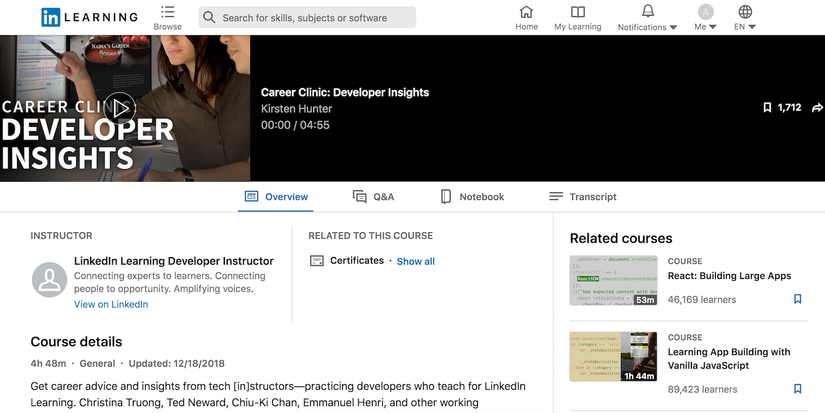Screen dimensions: 825x413
Task: Click the video title Career Clinic: Developer Insights
Action: [345, 93]
